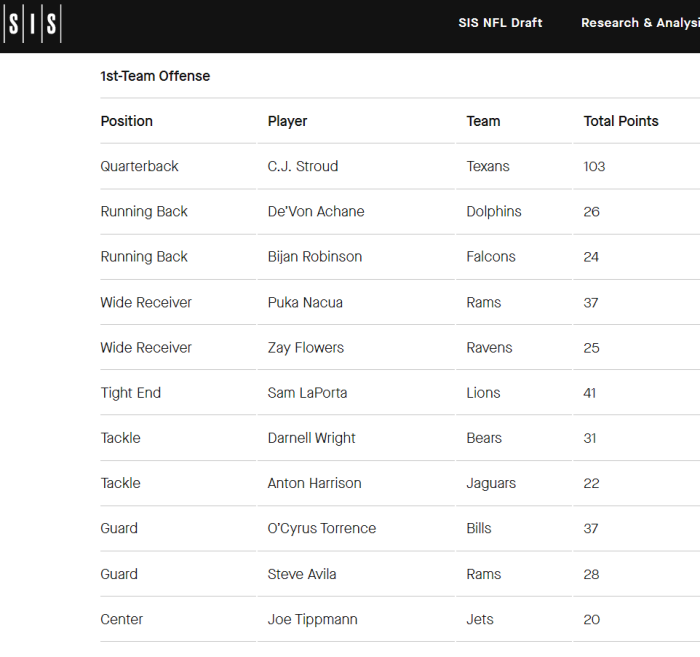Click the Position column header
This screenshot has height=657, width=700.
tap(127, 121)
